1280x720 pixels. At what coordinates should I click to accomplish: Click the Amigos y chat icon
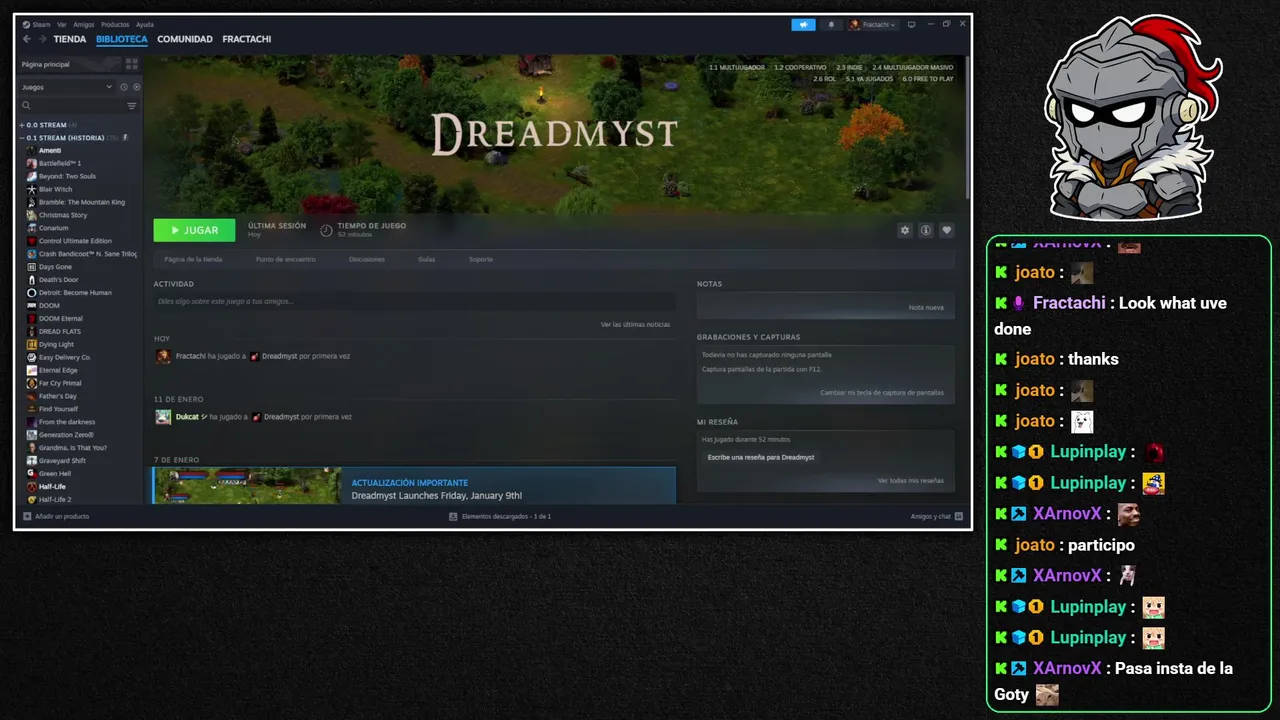tap(959, 516)
